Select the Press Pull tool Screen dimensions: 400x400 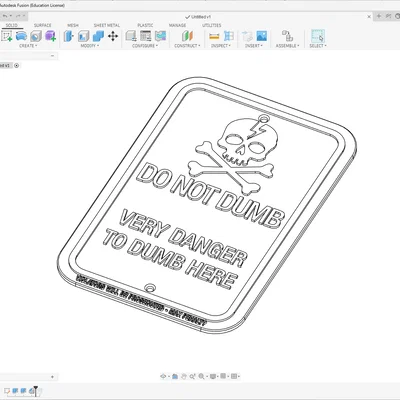(x=69, y=36)
